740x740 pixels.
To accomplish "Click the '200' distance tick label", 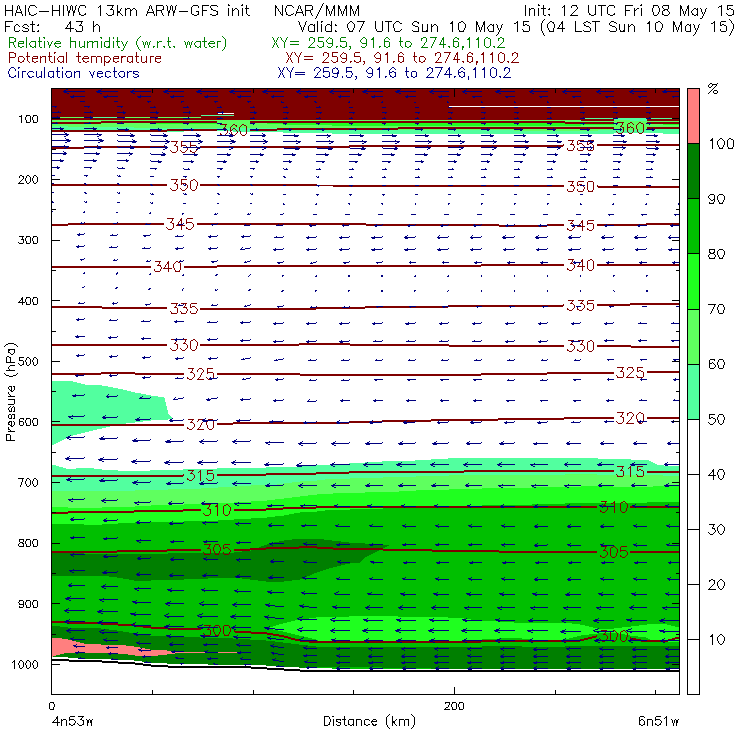I will pyautogui.click(x=454, y=706).
